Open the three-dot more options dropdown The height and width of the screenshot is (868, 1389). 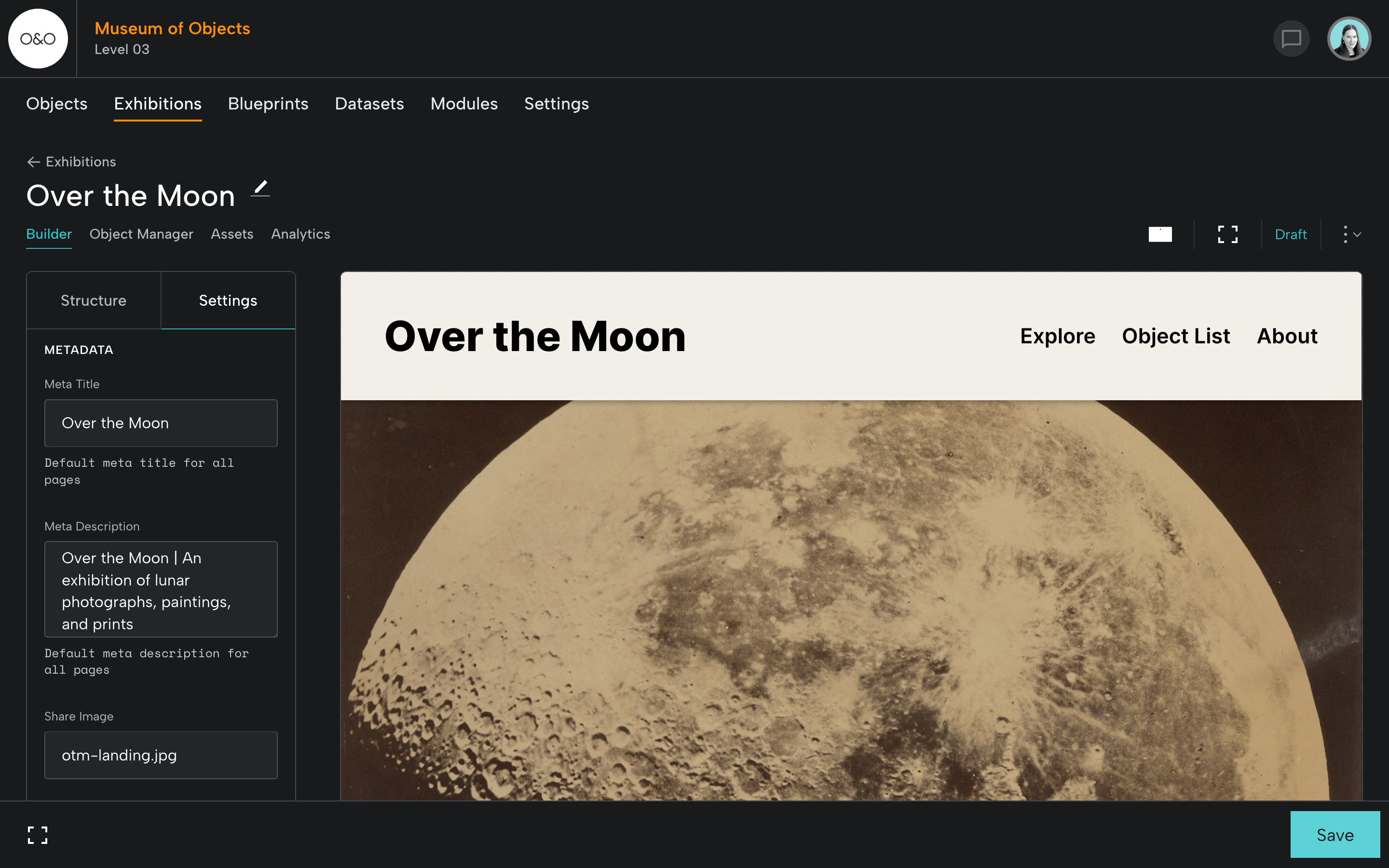[1352, 234]
